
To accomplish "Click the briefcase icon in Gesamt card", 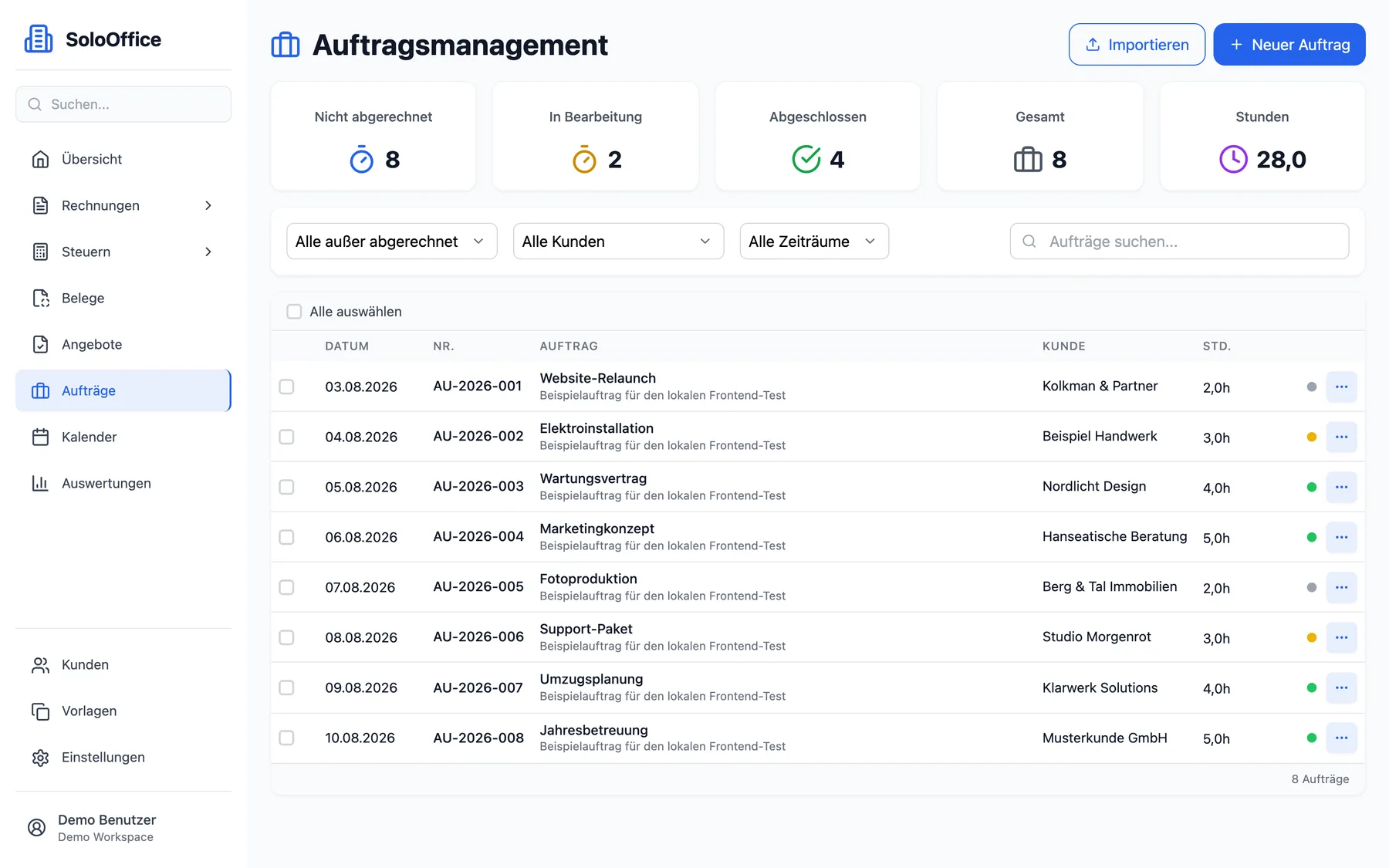I will coord(1028,160).
